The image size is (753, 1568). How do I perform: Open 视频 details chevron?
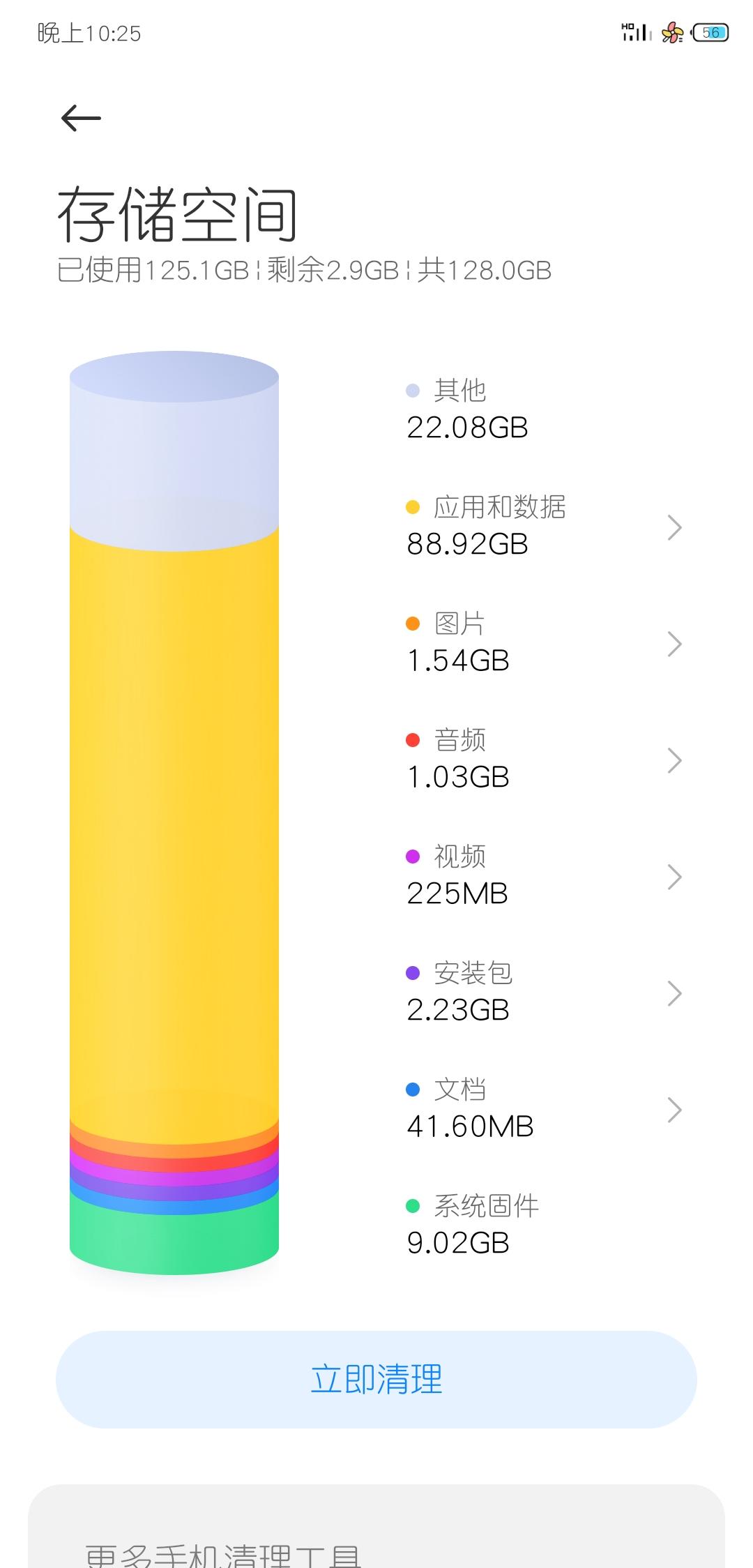[x=674, y=877]
